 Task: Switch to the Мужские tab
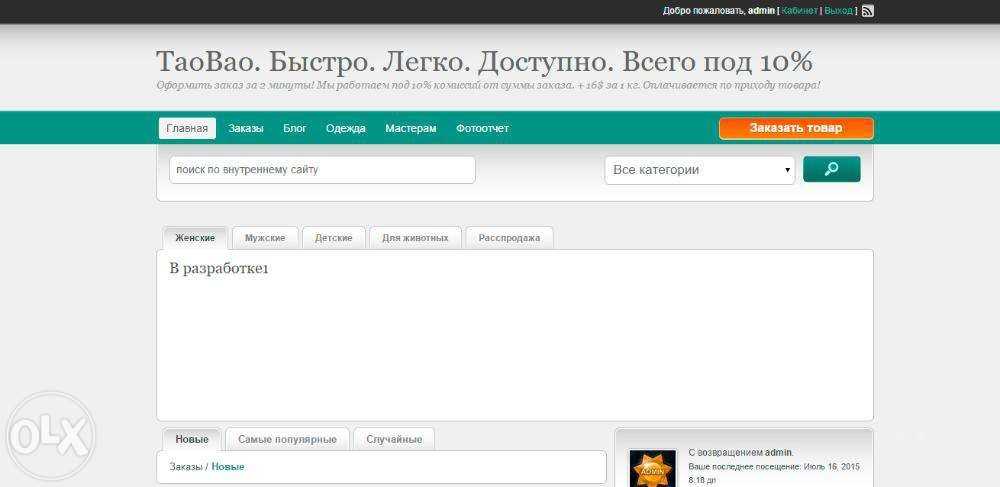coord(265,238)
